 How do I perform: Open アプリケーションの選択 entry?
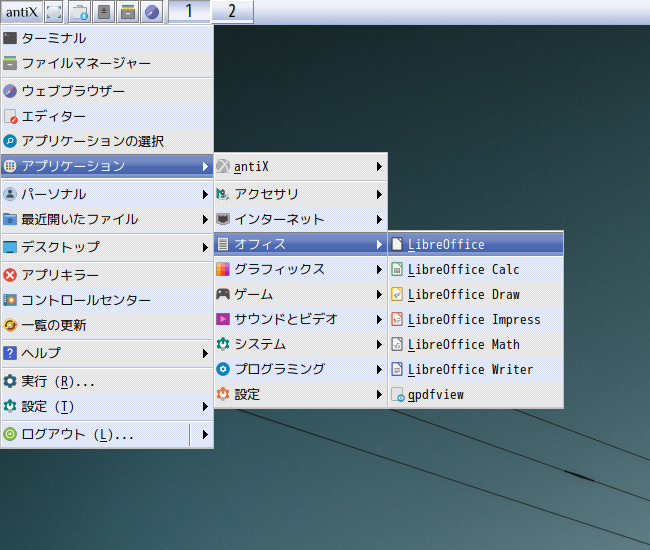pos(107,141)
